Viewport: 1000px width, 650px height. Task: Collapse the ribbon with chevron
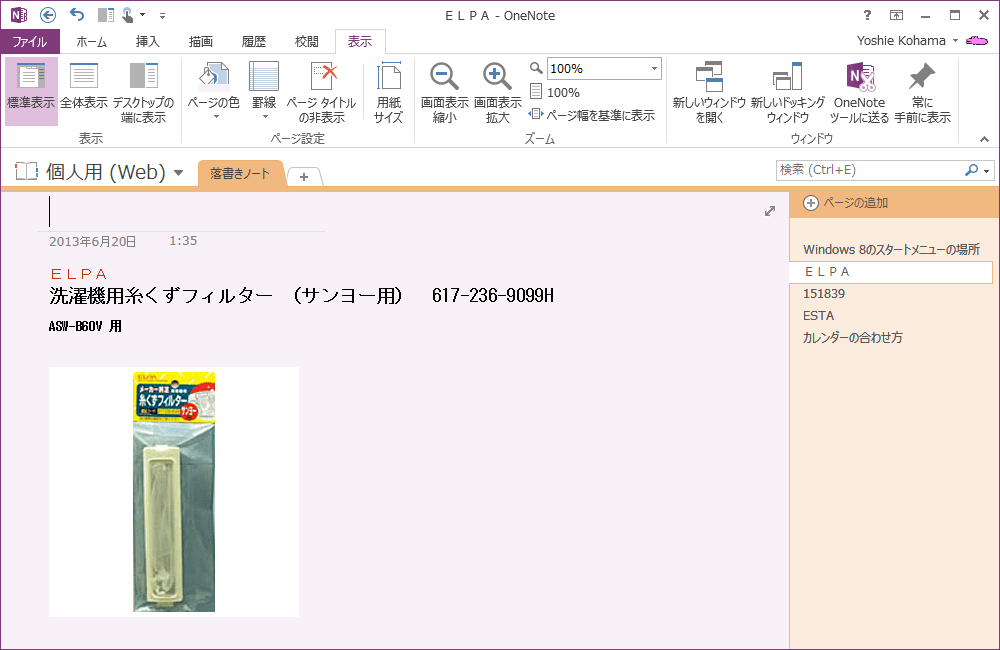tap(984, 139)
